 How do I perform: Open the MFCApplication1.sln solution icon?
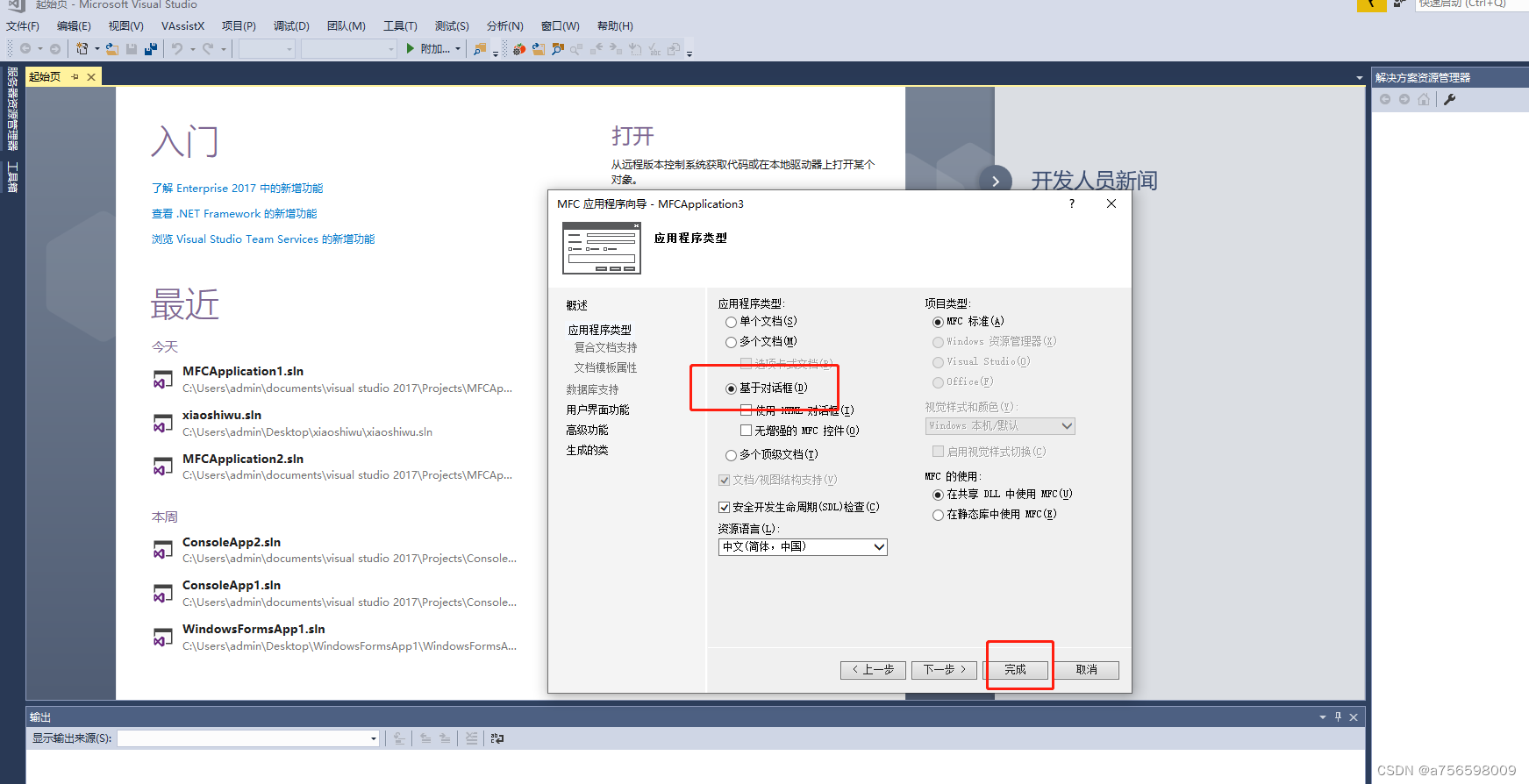pyautogui.click(x=163, y=380)
